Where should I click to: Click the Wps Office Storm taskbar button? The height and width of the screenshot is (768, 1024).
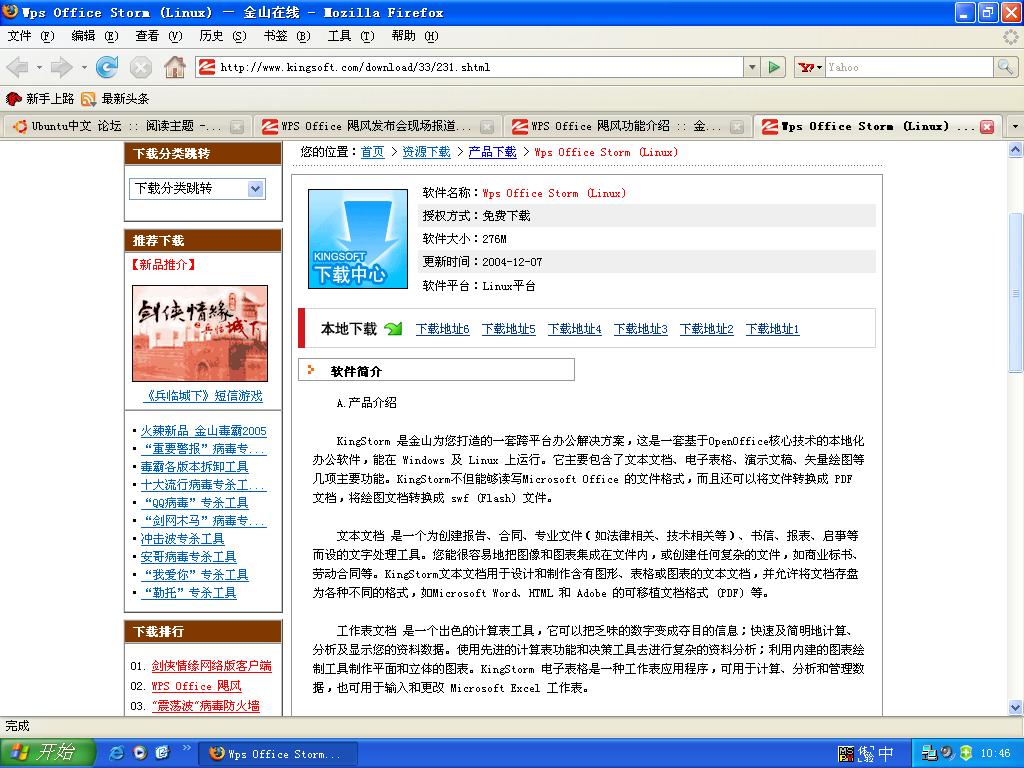(x=278, y=754)
